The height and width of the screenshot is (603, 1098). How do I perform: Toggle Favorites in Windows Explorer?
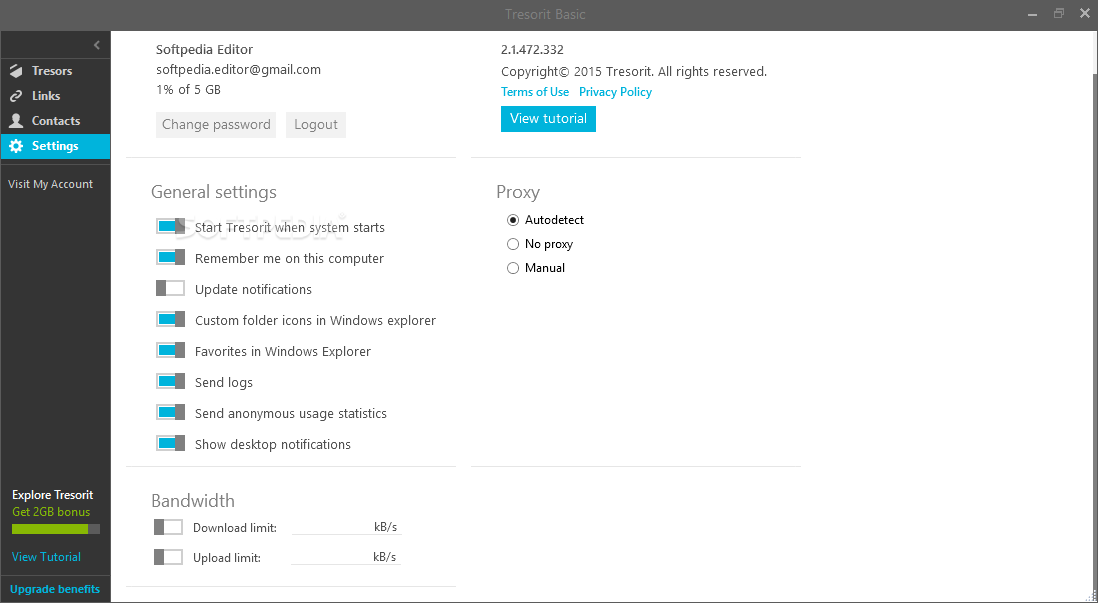click(170, 350)
